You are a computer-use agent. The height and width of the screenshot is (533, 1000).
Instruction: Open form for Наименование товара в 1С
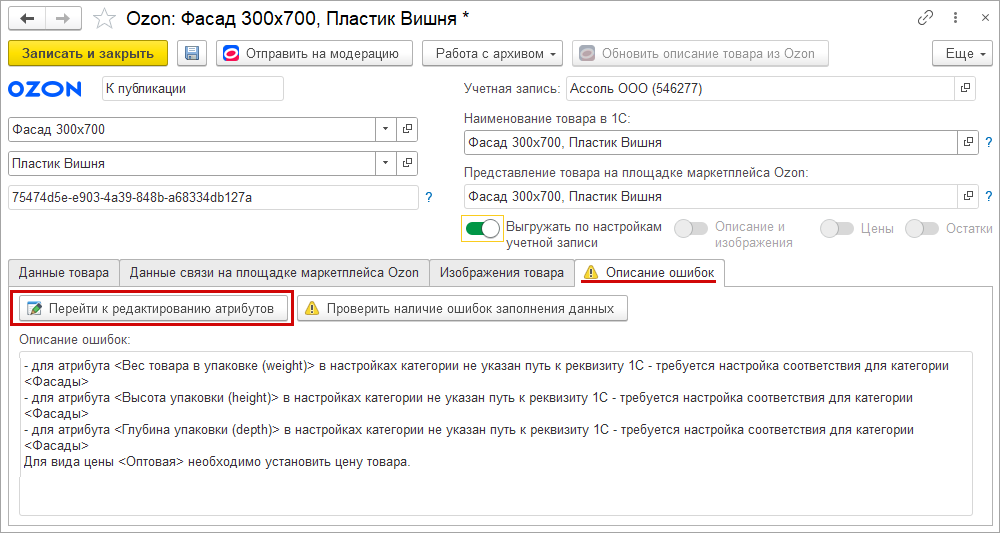click(968, 142)
